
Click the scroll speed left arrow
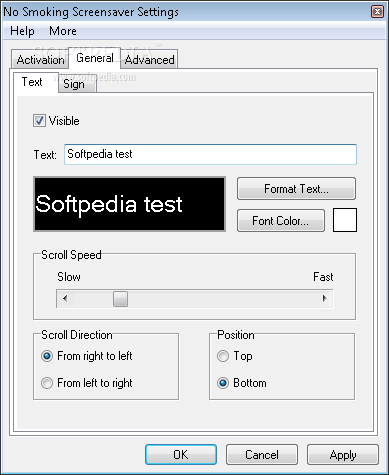coord(65,298)
